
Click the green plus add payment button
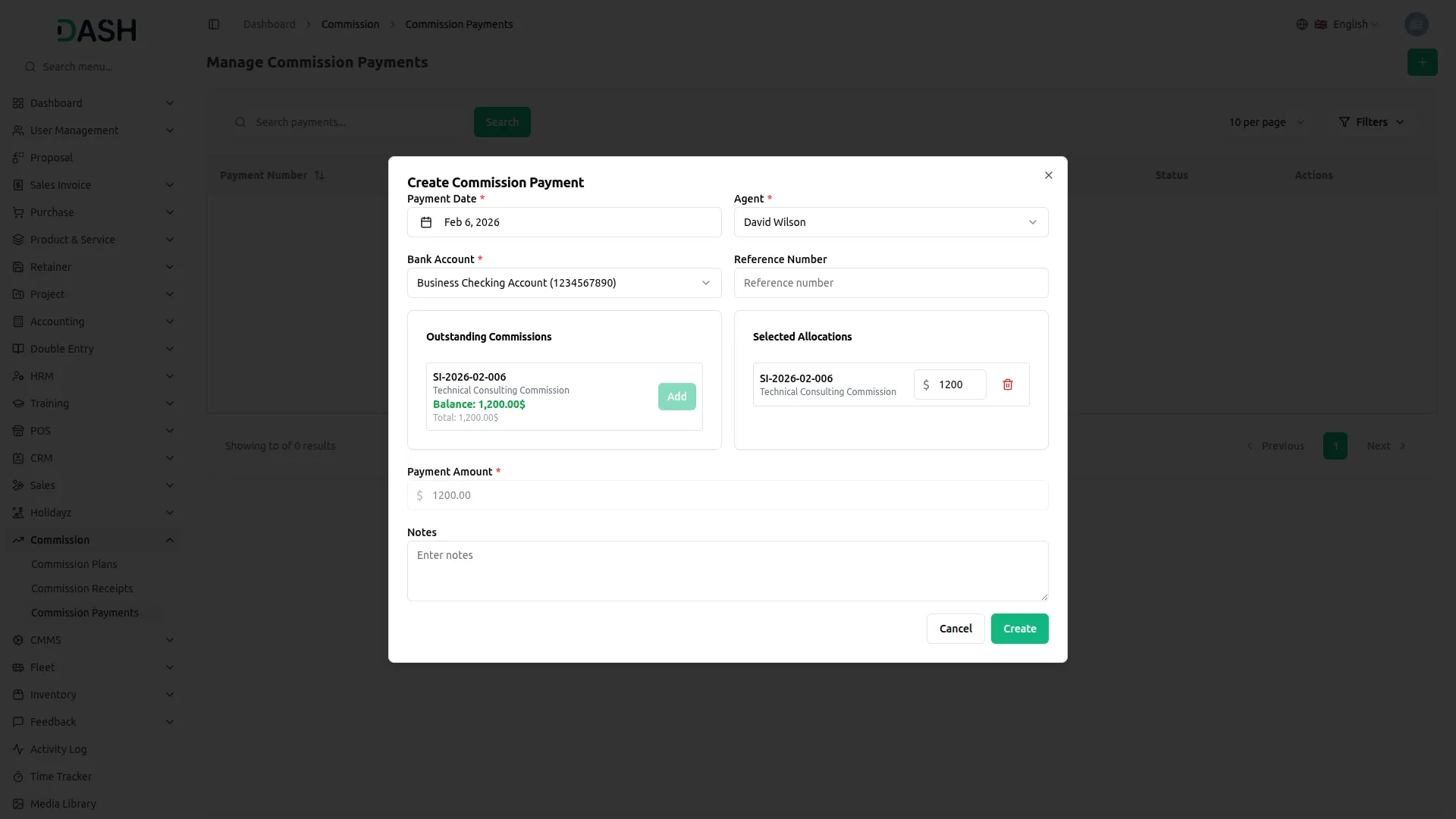tap(1423, 62)
